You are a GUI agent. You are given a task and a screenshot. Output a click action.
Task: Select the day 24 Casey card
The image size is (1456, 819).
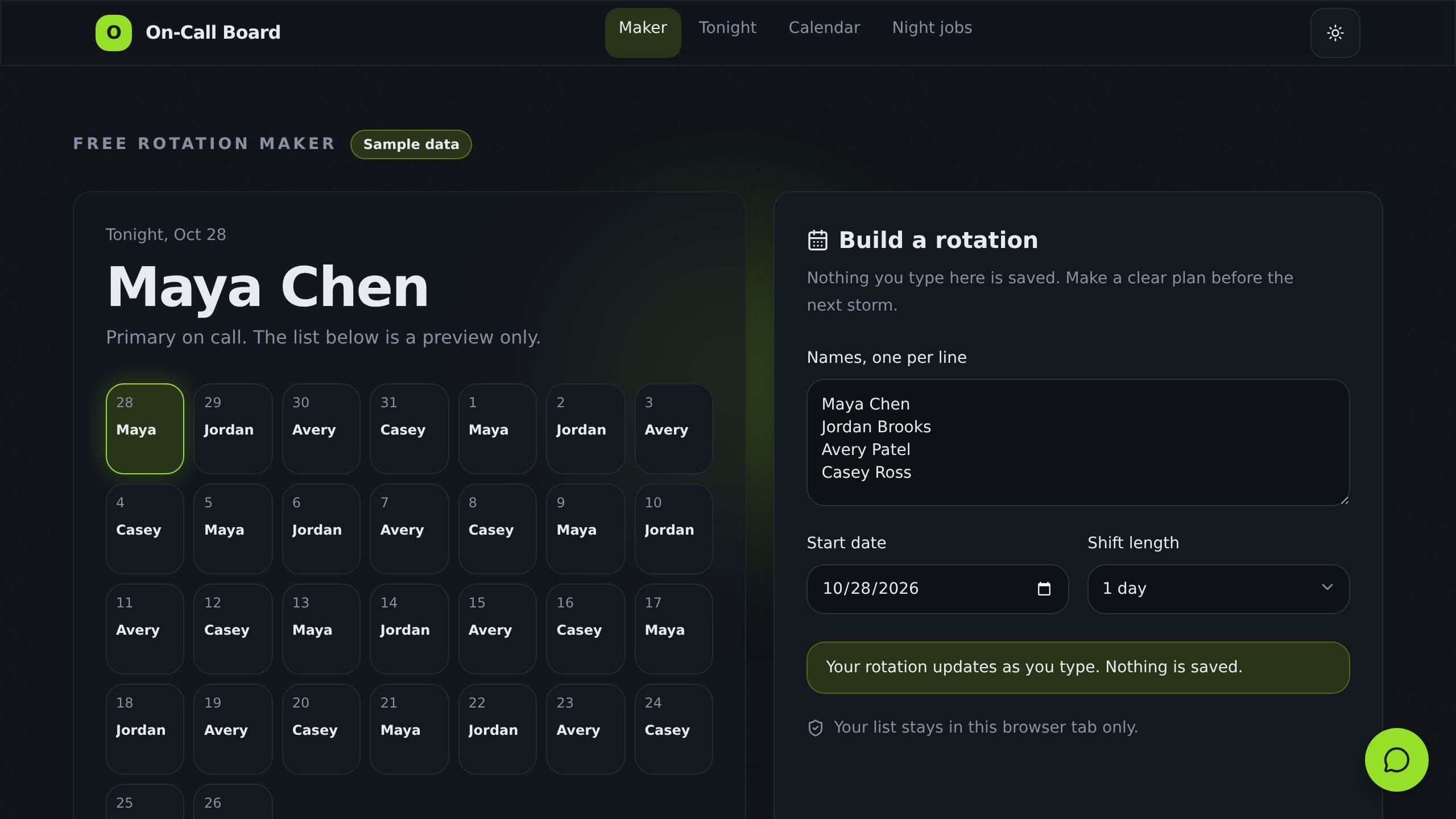pyautogui.click(x=674, y=729)
